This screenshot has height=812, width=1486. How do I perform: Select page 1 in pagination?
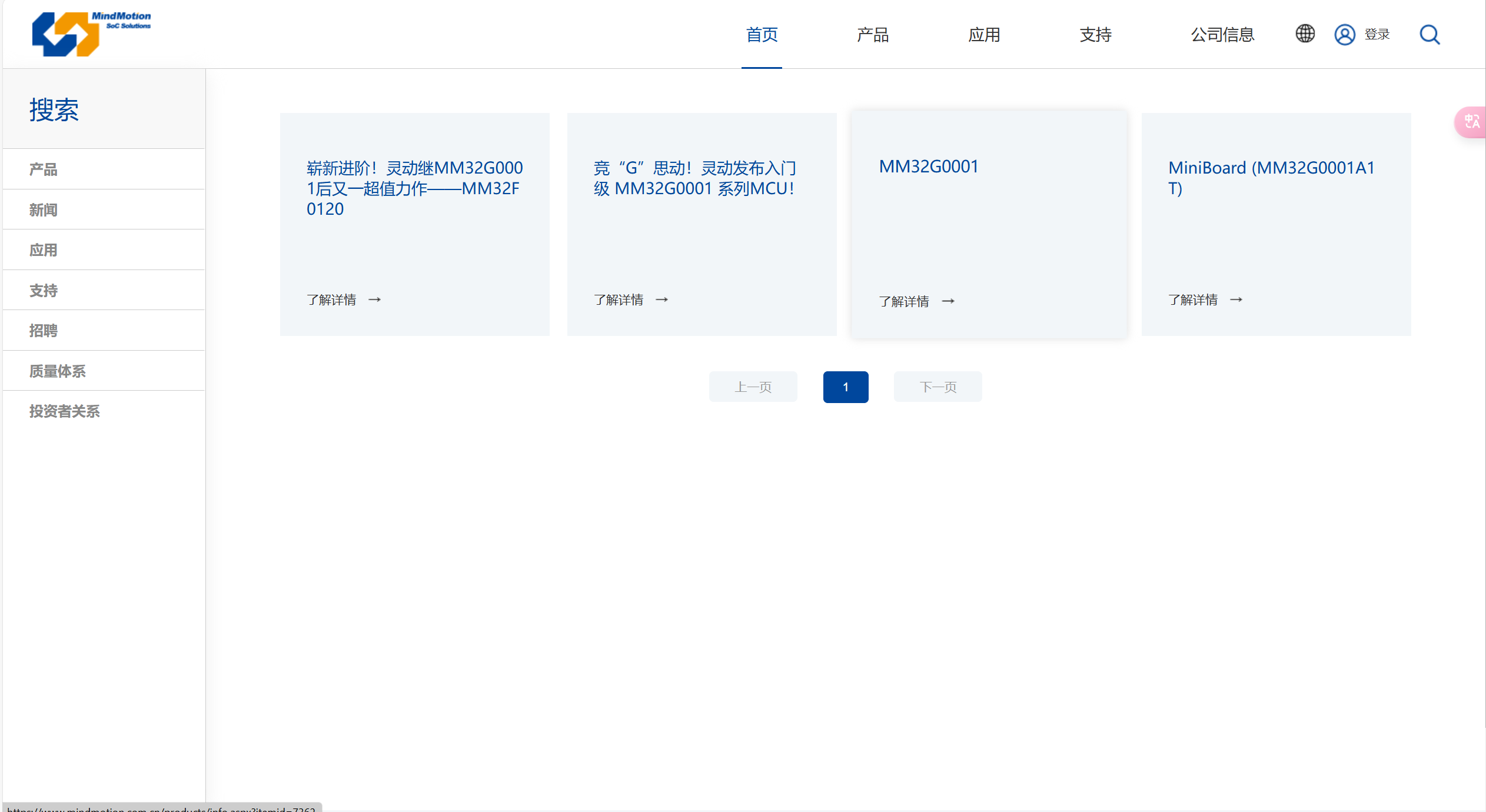(x=845, y=387)
